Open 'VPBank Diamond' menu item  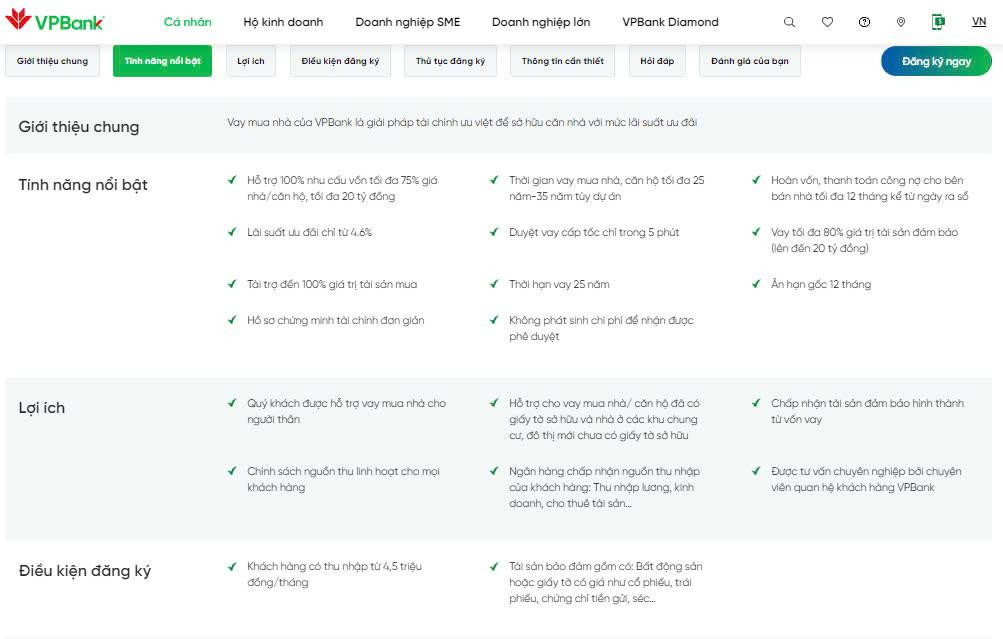pyautogui.click(x=670, y=22)
